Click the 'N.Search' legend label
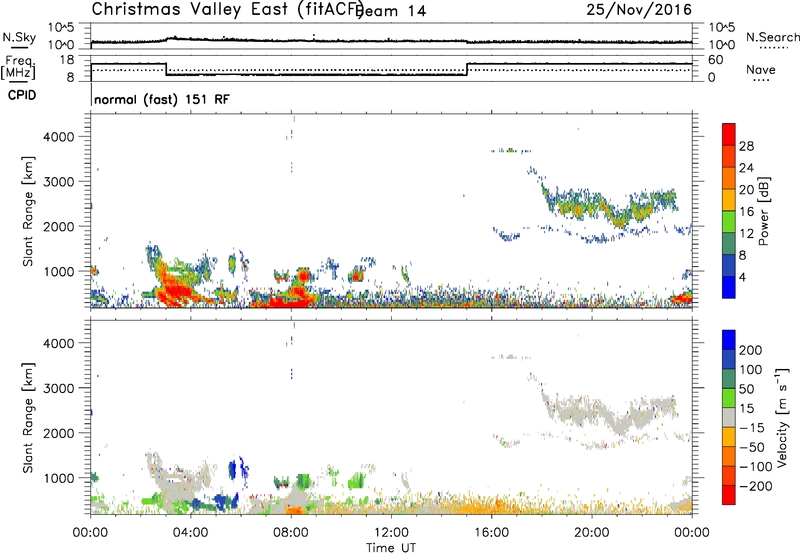 click(772, 37)
